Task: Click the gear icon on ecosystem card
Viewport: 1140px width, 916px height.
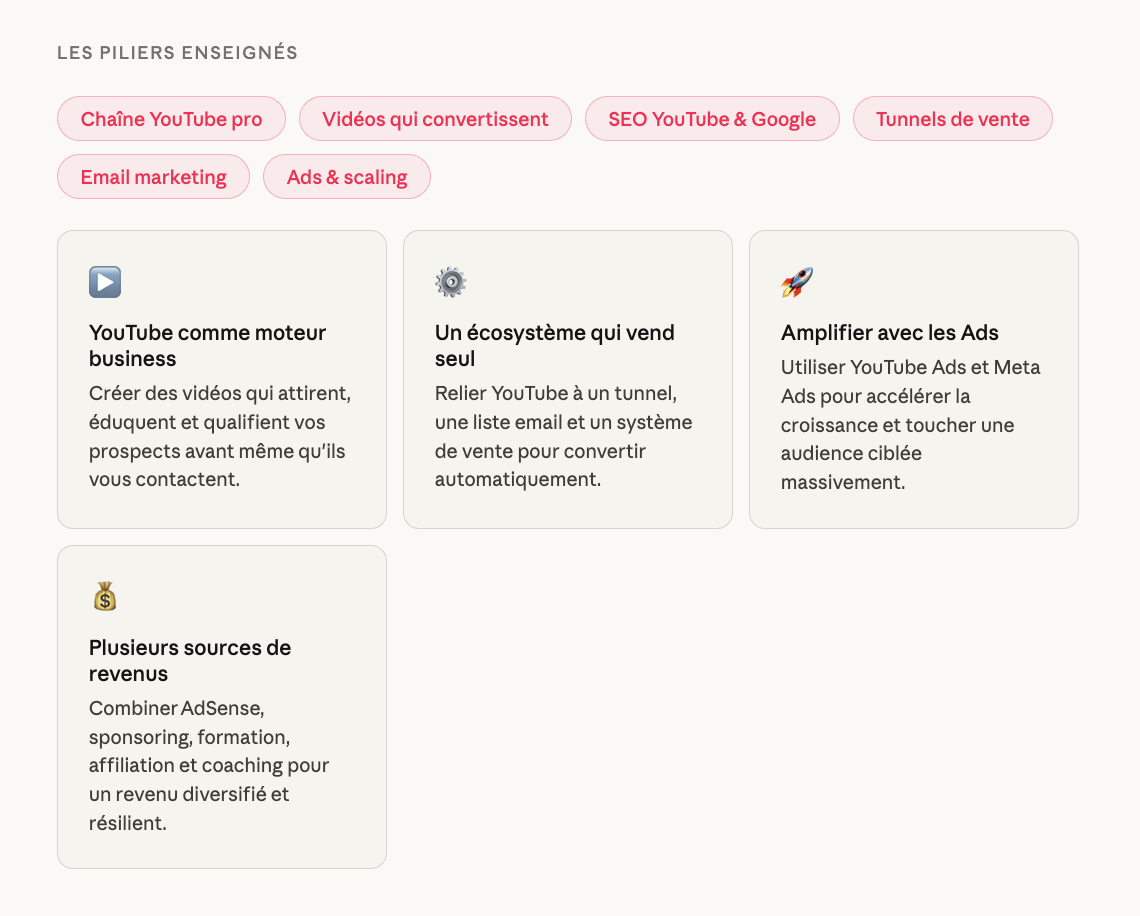Action: [451, 282]
